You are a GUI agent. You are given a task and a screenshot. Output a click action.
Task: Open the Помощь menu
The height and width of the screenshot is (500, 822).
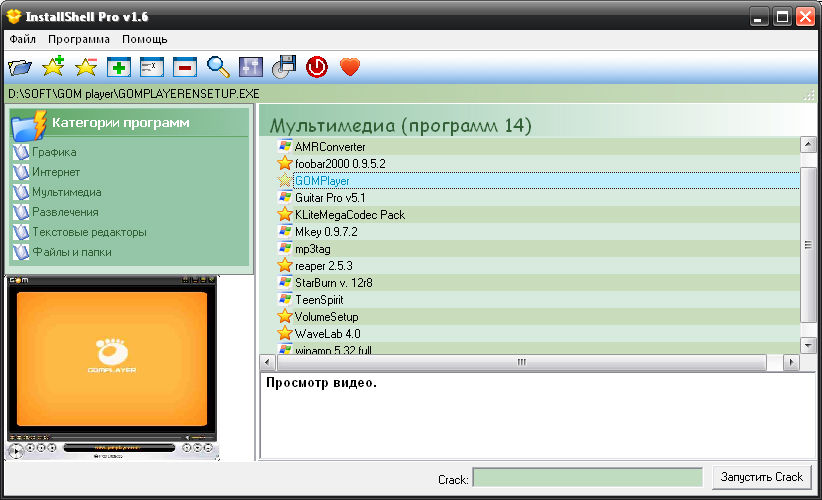145,39
